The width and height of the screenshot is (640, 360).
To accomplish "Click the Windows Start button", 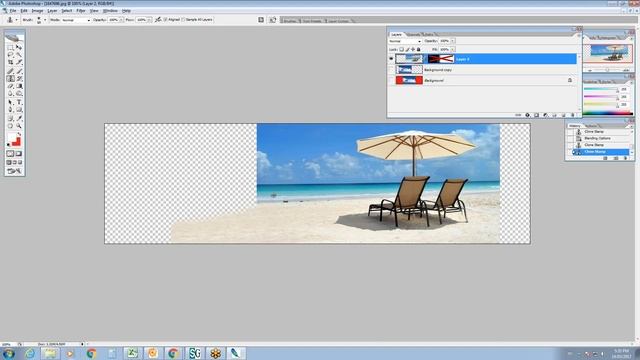I will click(x=9, y=353).
